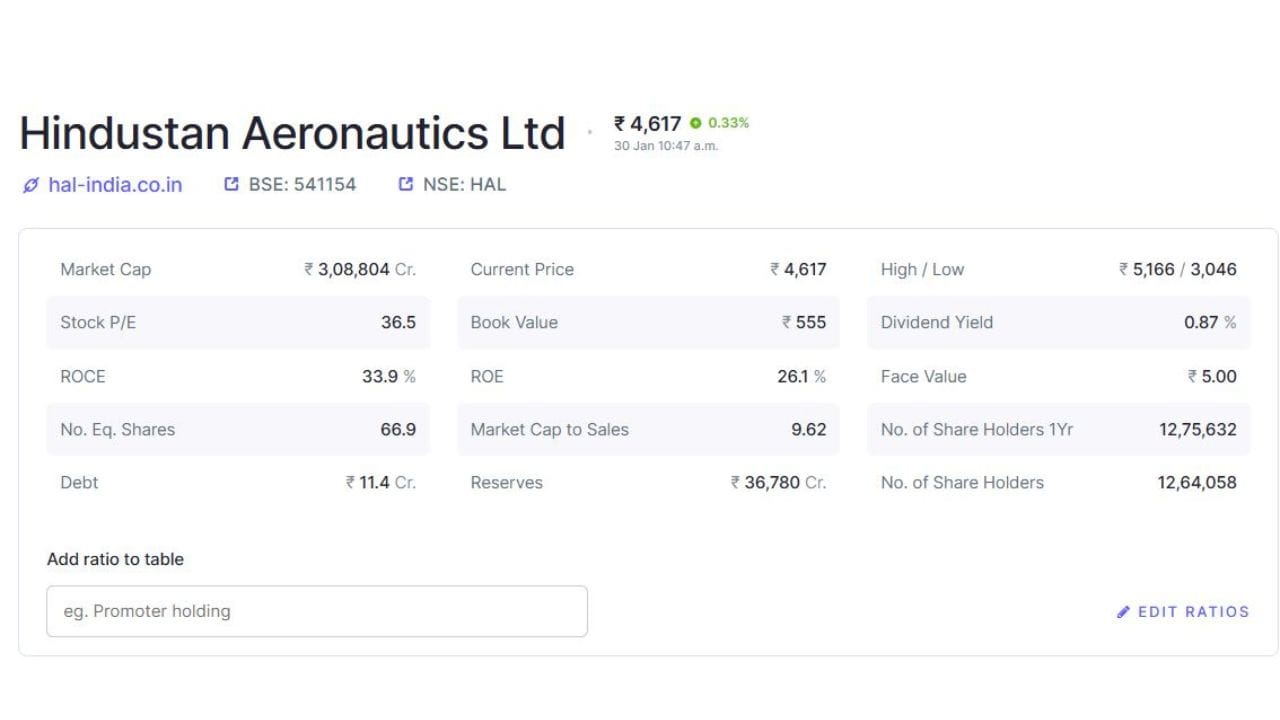Image resolution: width=1280 pixels, height=720 pixels.
Task: Click the High / Low values
Action: (1178, 269)
